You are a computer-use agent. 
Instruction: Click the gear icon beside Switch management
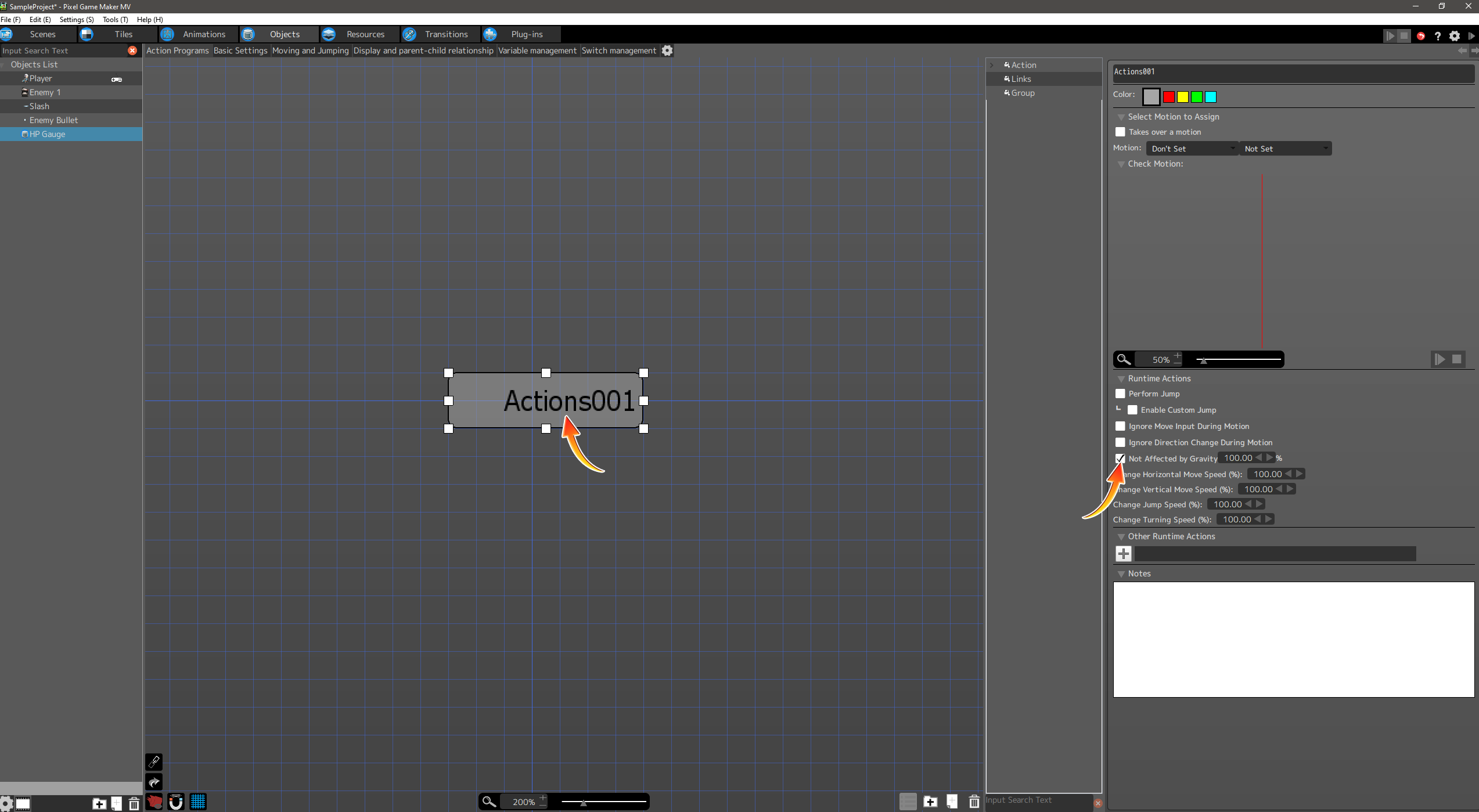[667, 50]
